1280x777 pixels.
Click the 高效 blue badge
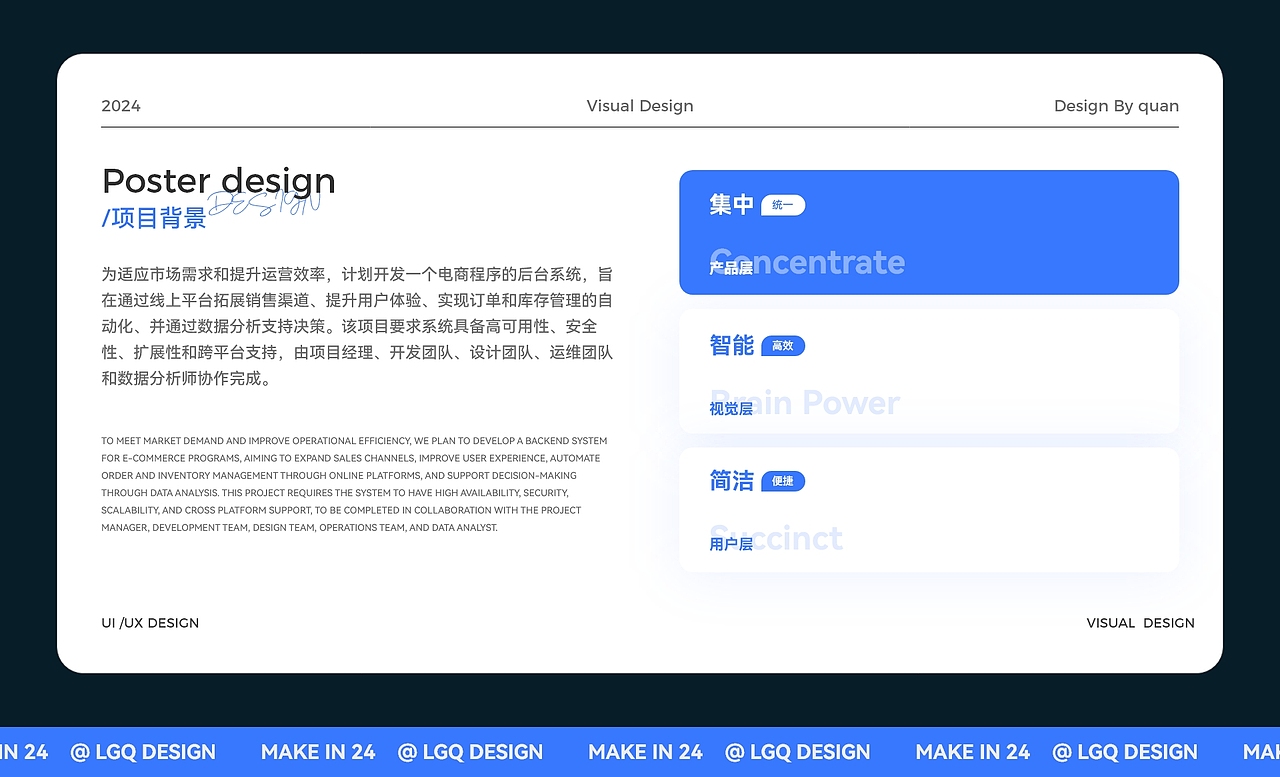coord(783,346)
